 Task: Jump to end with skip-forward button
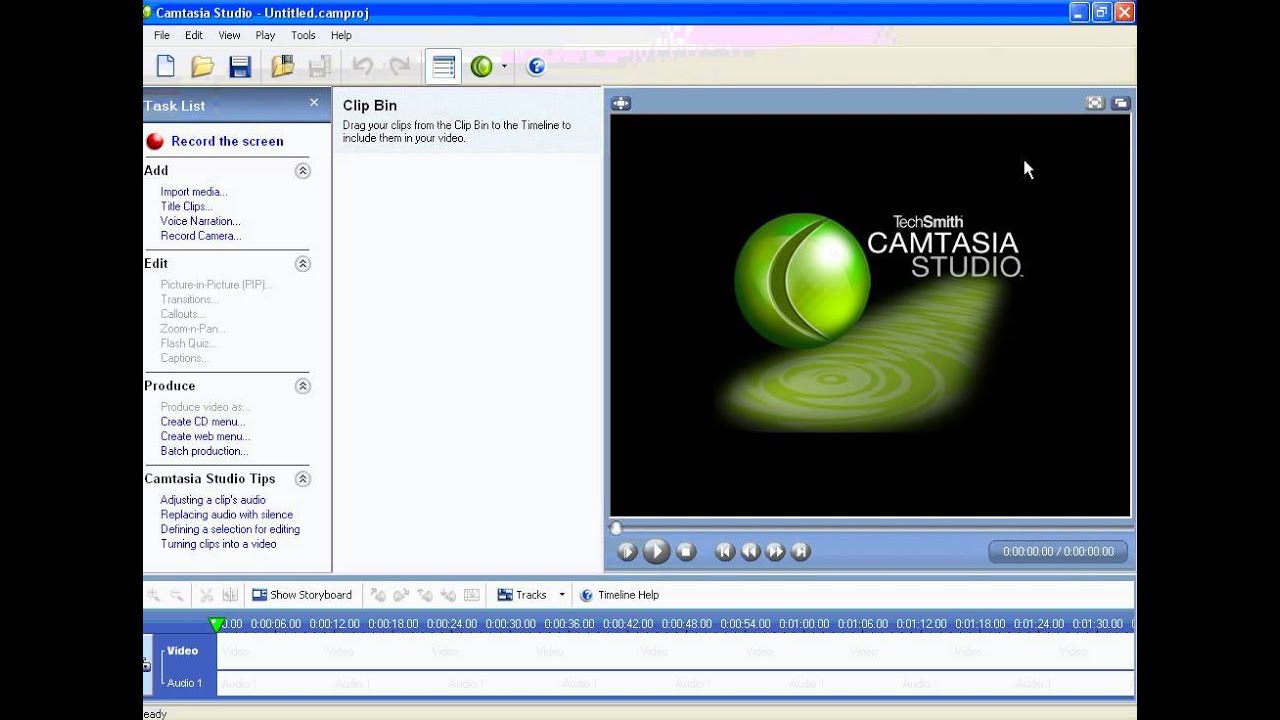(800, 551)
